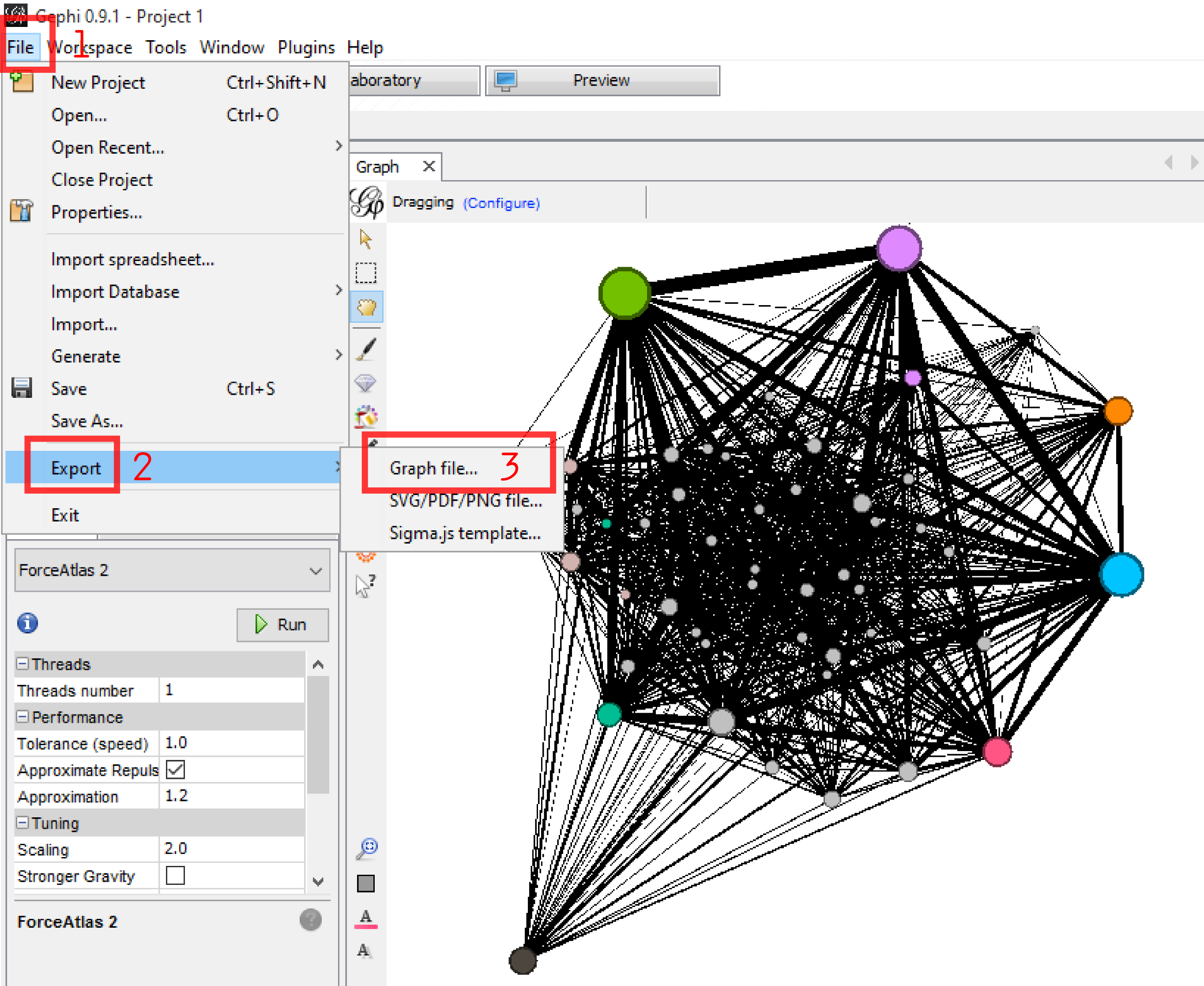The image size is (1204, 986).
Task: Click the Preview monitor icon
Action: (505, 81)
